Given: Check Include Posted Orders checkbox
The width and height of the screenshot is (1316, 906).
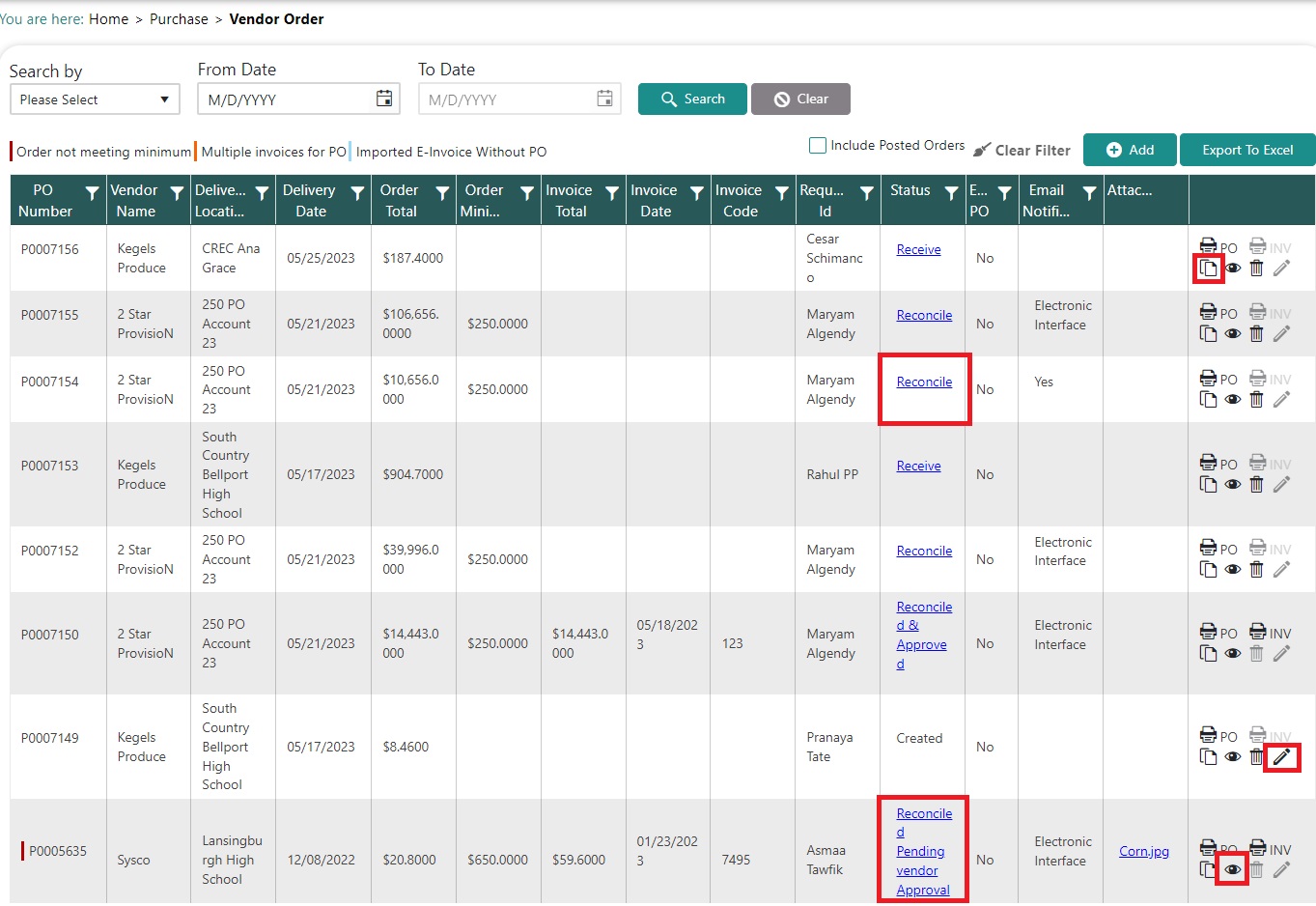Looking at the screenshot, I should click(x=818, y=146).
